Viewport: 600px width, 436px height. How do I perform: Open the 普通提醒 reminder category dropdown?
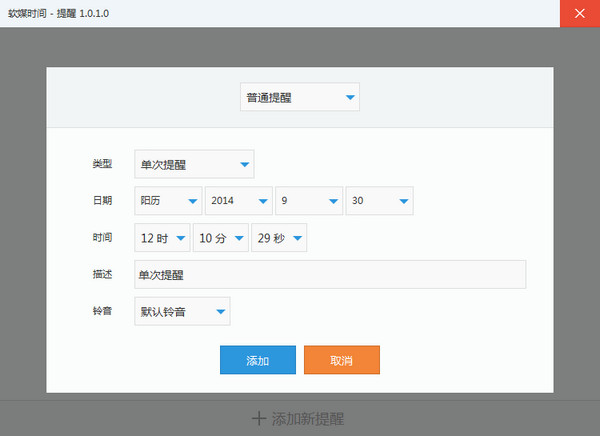300,97
